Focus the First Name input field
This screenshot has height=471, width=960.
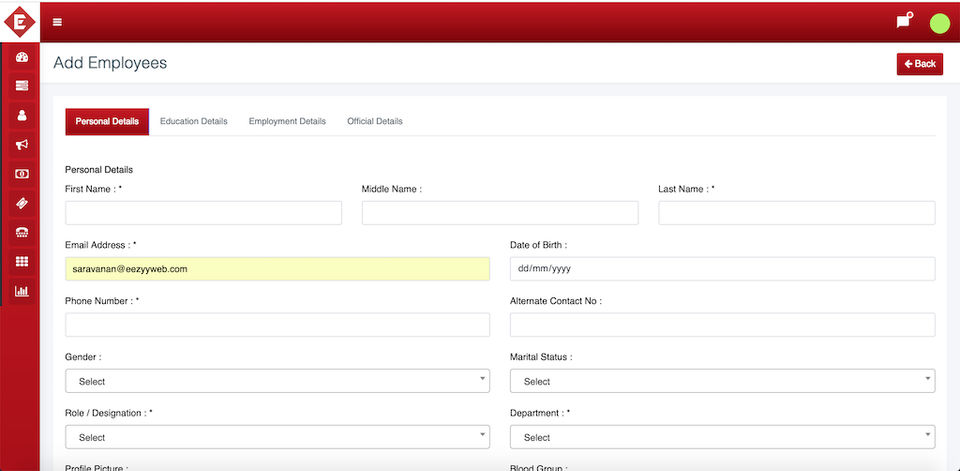pos(203,213)
